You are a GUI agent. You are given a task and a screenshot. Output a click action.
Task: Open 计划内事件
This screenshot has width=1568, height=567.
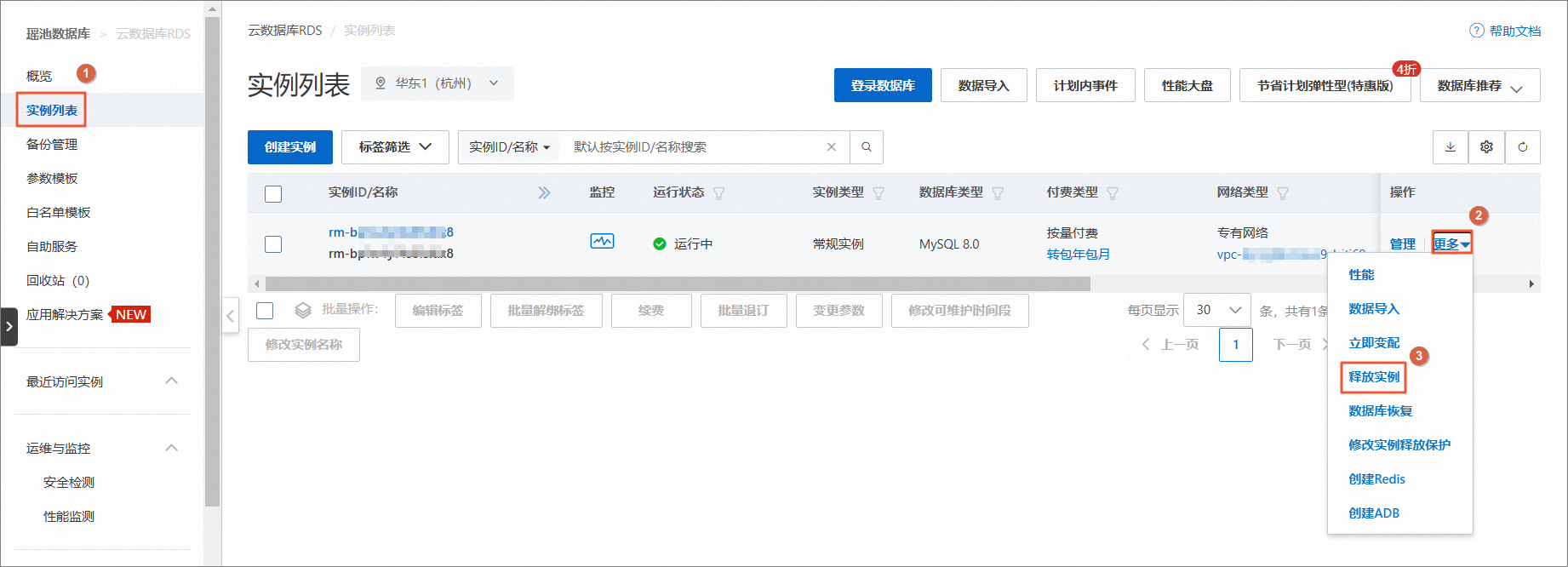pos(1085,85)
